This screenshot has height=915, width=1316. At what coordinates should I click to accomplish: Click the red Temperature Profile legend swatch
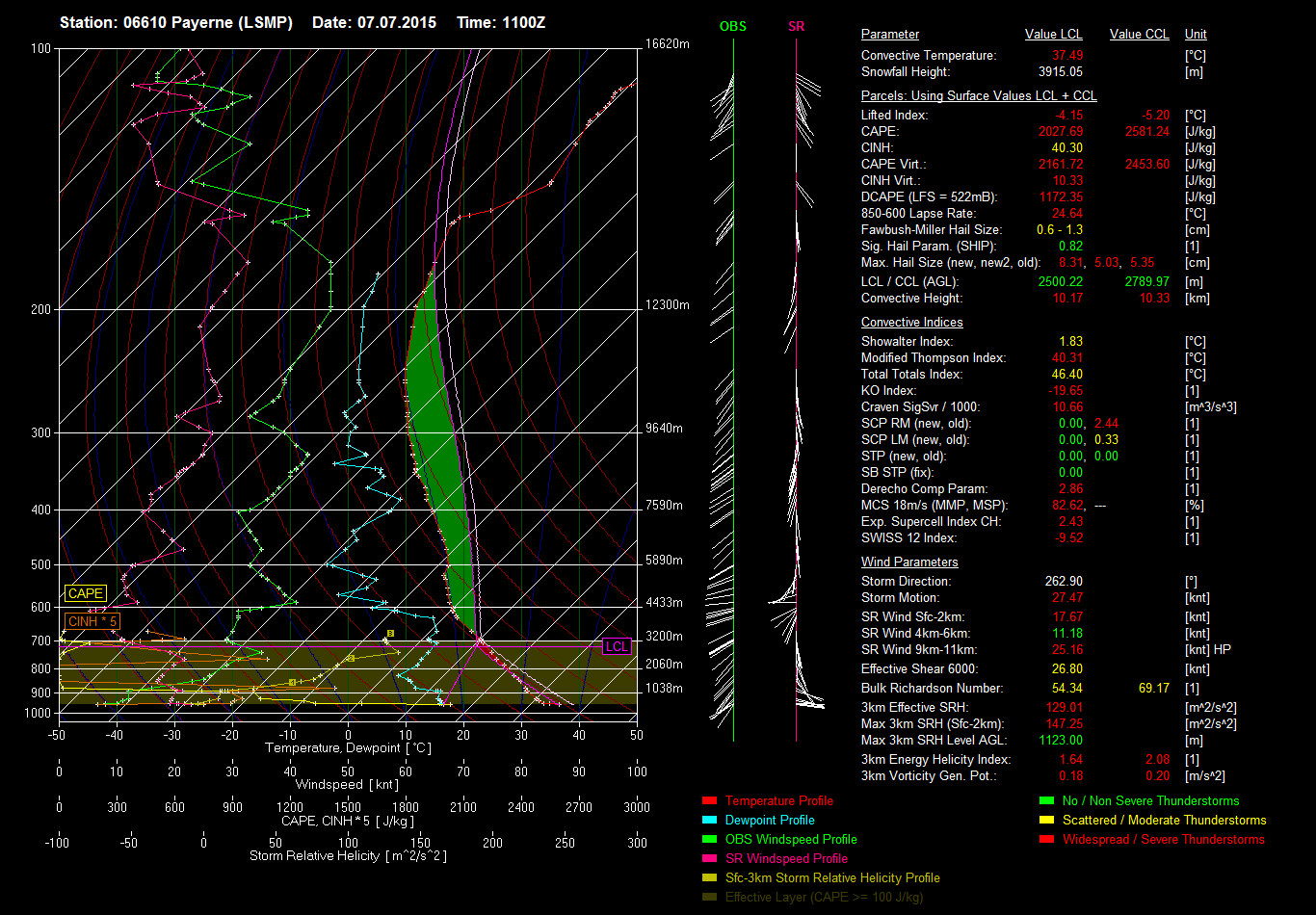click(710, 801)
